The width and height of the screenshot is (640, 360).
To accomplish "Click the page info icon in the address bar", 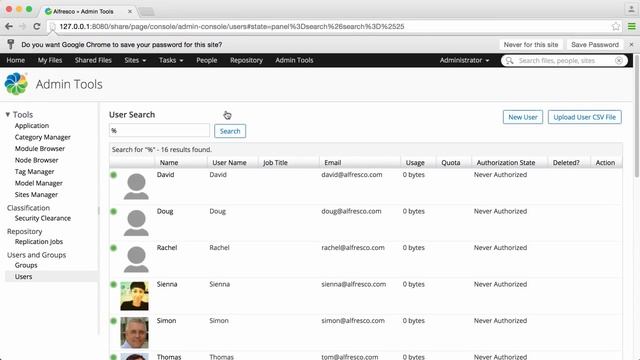I will pos(52,27).
